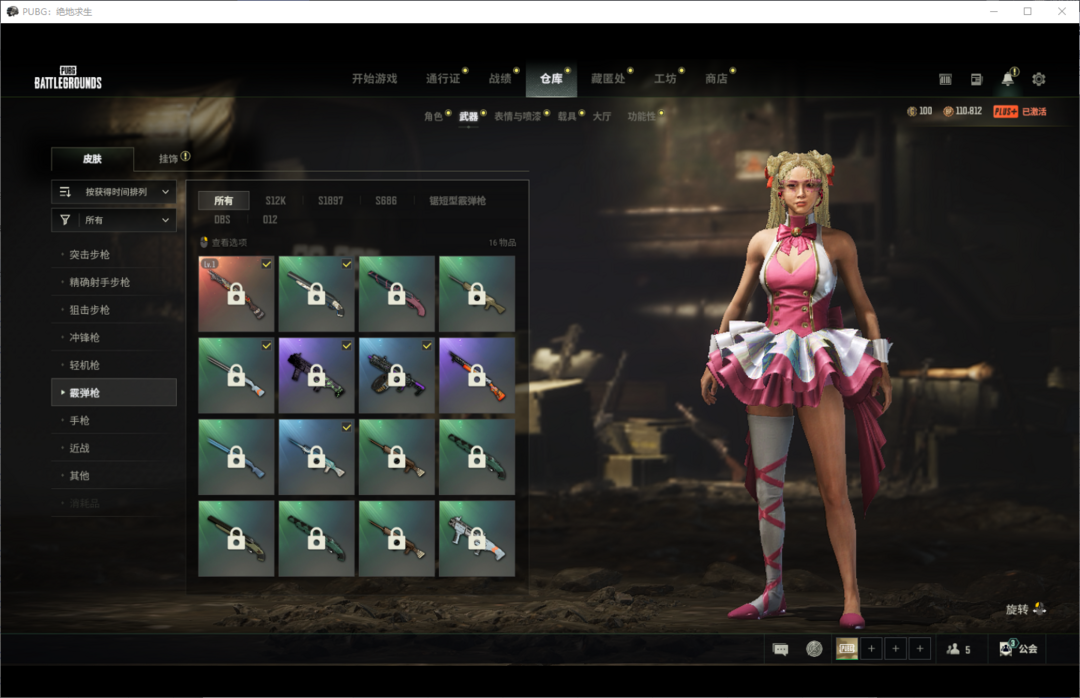Open the 通行证 tab
Viewport: 1080px width, 698px height.
tap(443, 79)
